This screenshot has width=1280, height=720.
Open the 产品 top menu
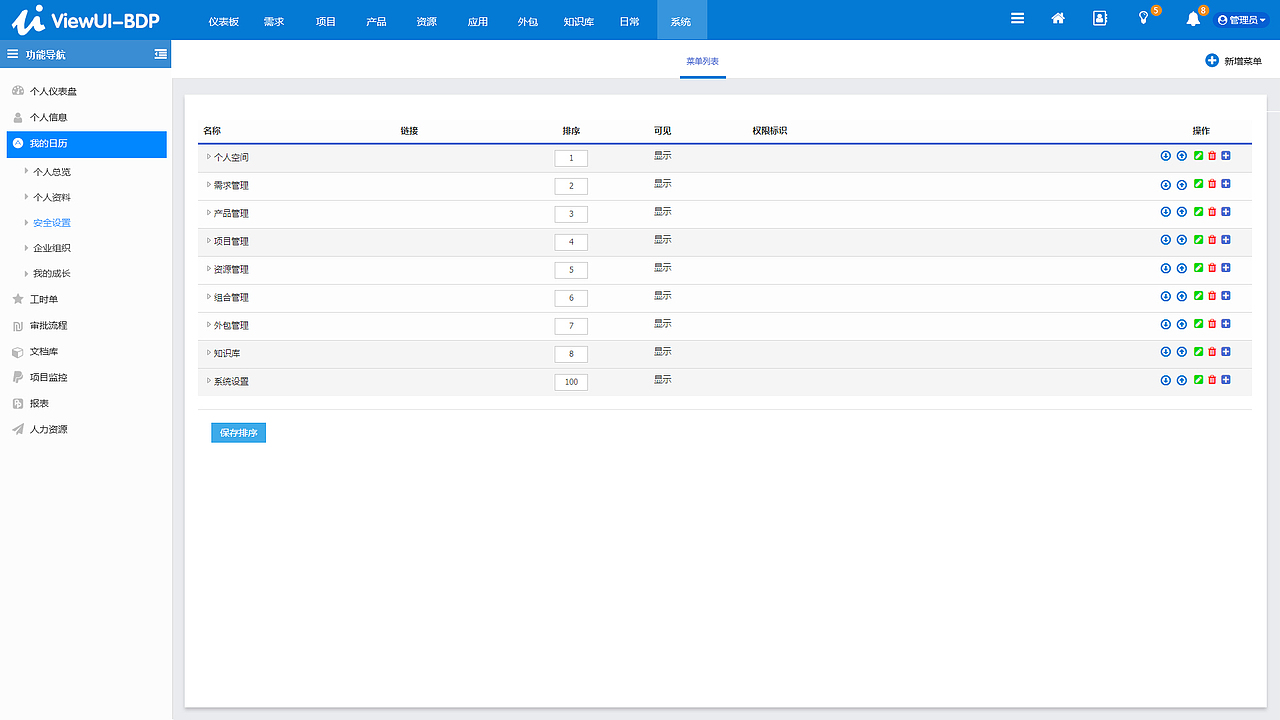pyautogui.click(x=376, y=21)
